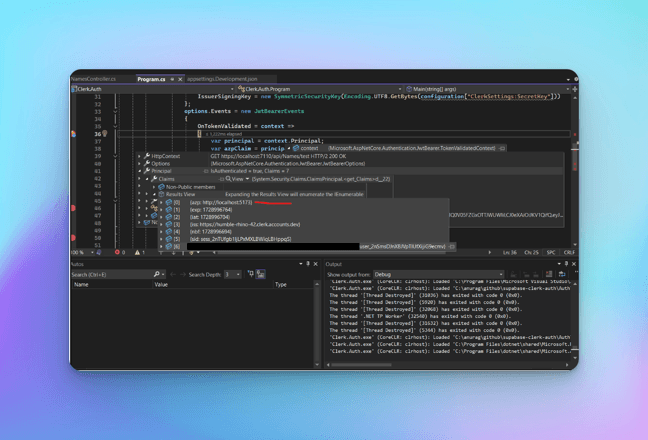The height and width of the screenshot is (440, 648).
Task: Pin the claim [6] datatip value
Action: pyautogui.click(x=452, y=247)
